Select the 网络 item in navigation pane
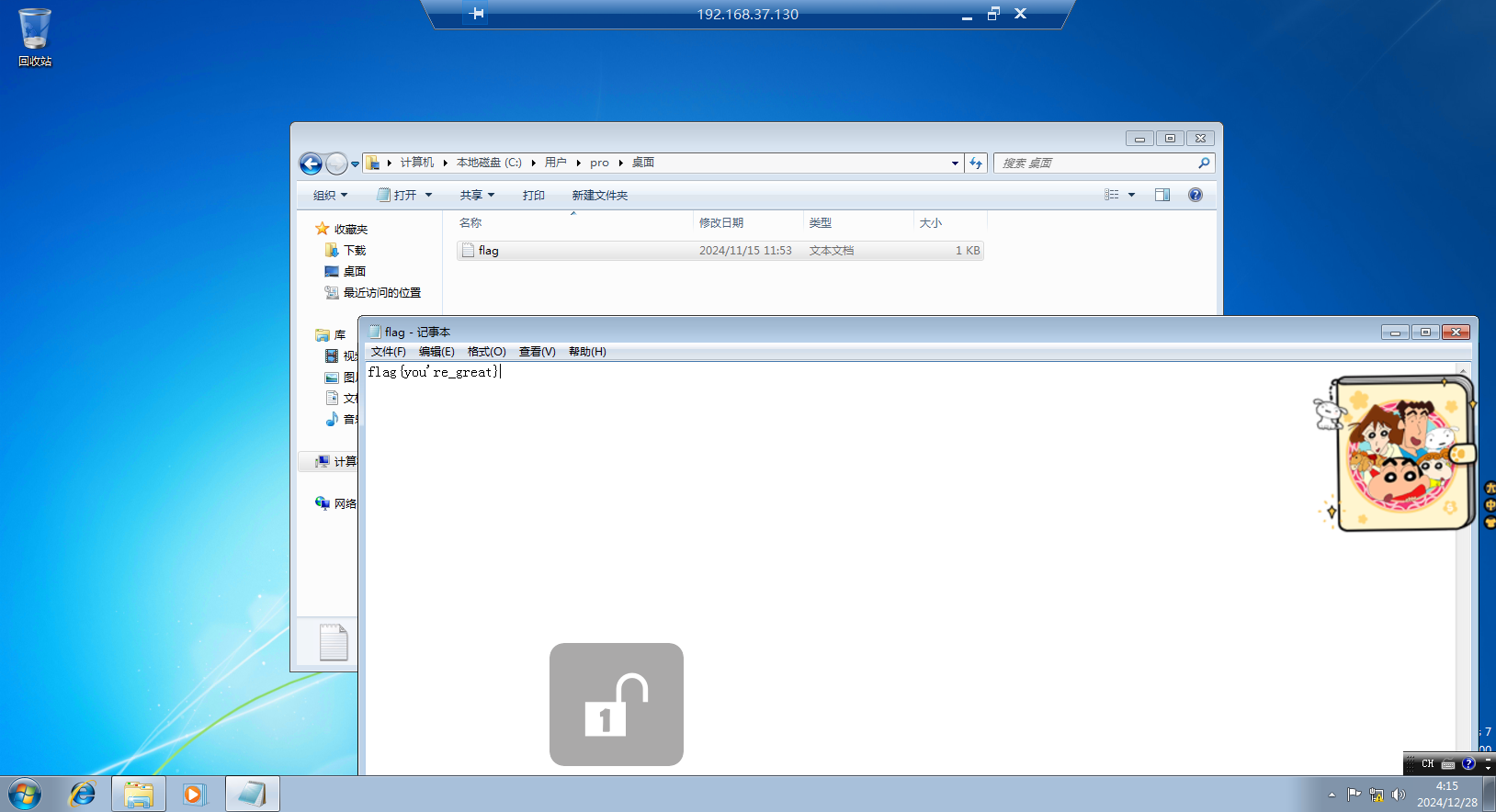Viewport: 1496px width, 812px height. click(335, 503)
